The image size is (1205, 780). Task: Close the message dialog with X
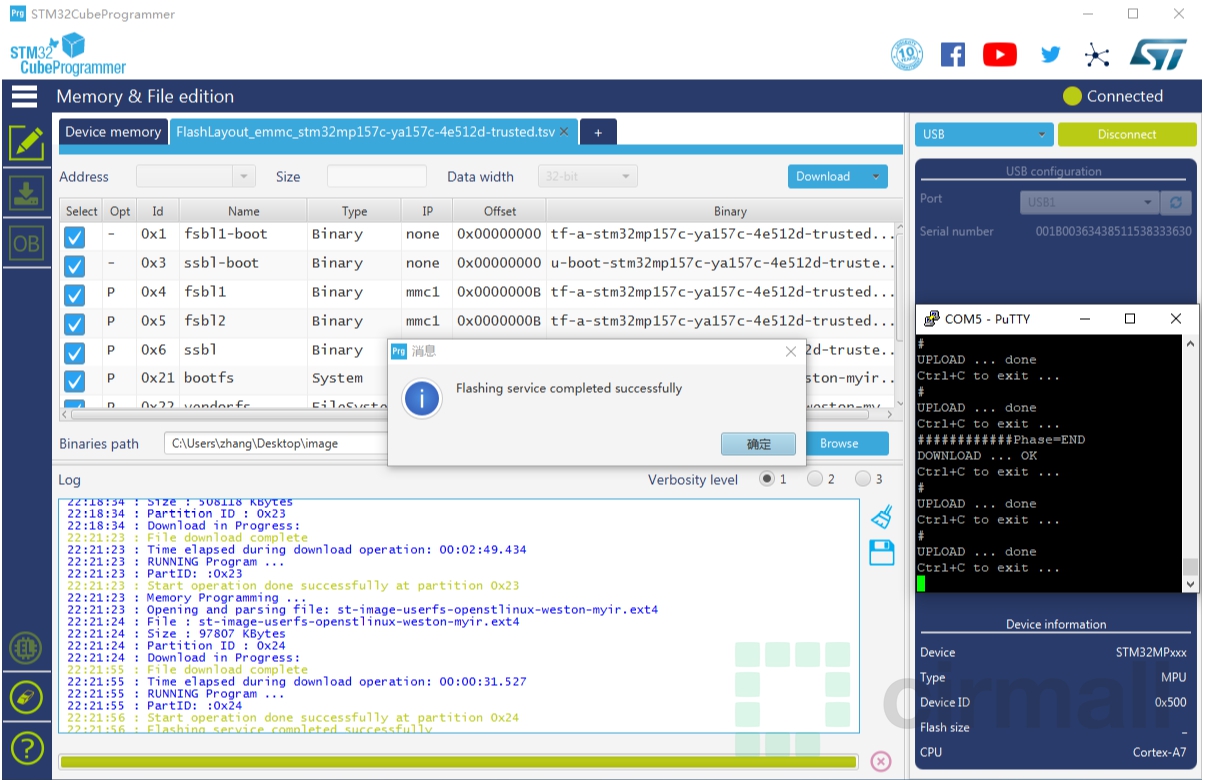[791, 351]
